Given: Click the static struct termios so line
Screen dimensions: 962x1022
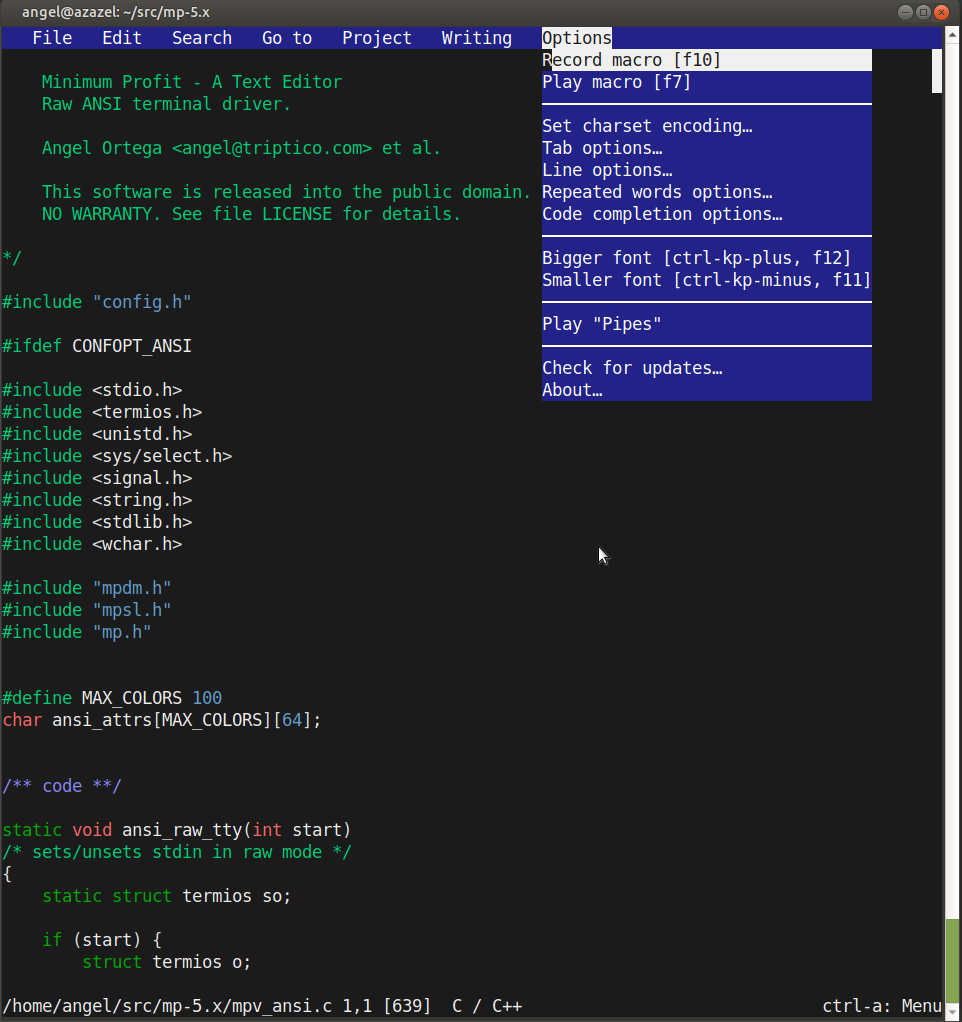Looking at the screenshot, I should coord(167,896).
